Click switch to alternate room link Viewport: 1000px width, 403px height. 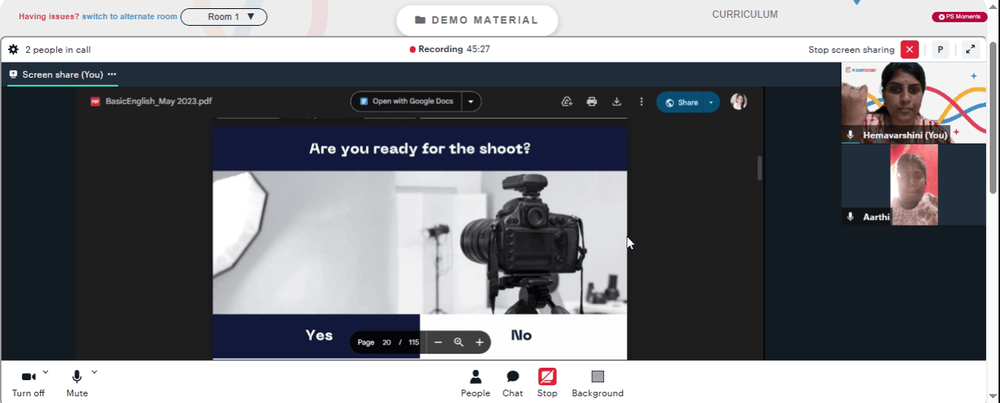pos(129,17)
